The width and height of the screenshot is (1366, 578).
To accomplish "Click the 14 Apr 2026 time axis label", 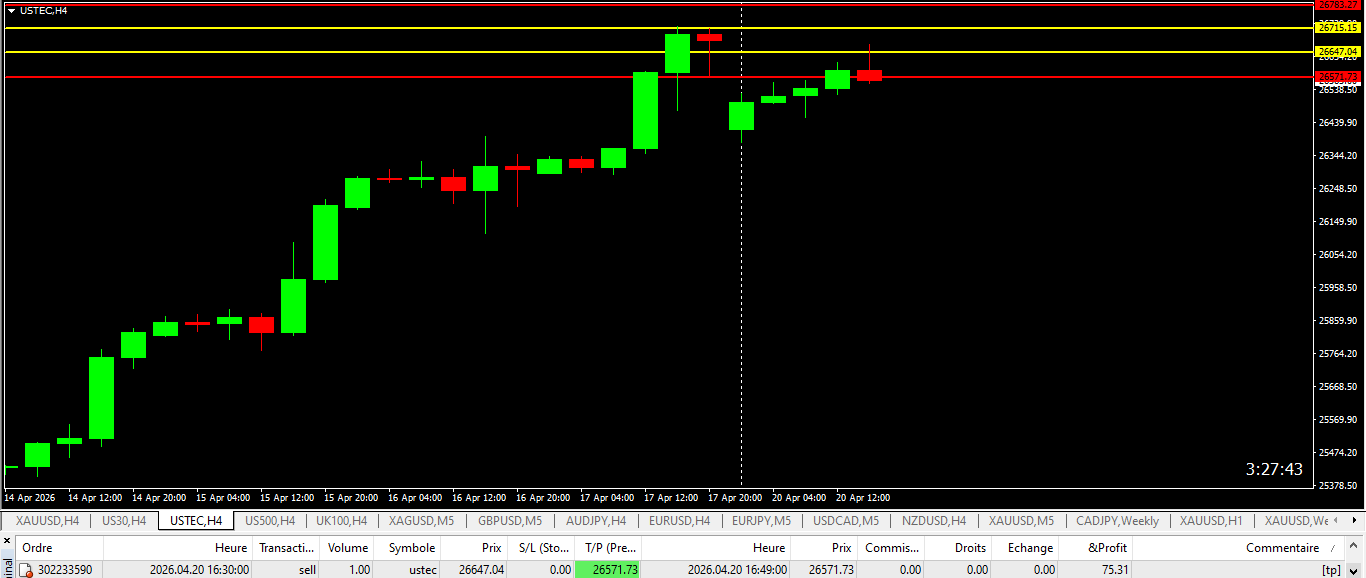I will pos(30,497).
